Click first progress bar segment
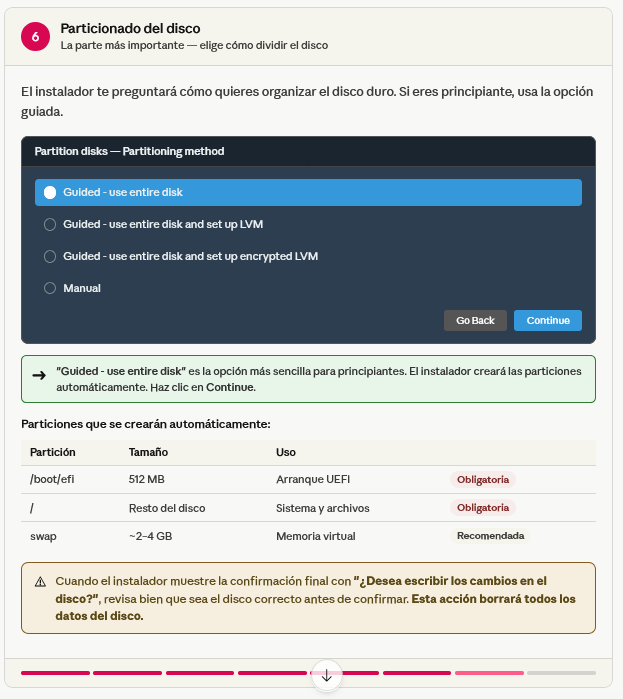This screenshot has height=699, width=623. coord(55,673)
